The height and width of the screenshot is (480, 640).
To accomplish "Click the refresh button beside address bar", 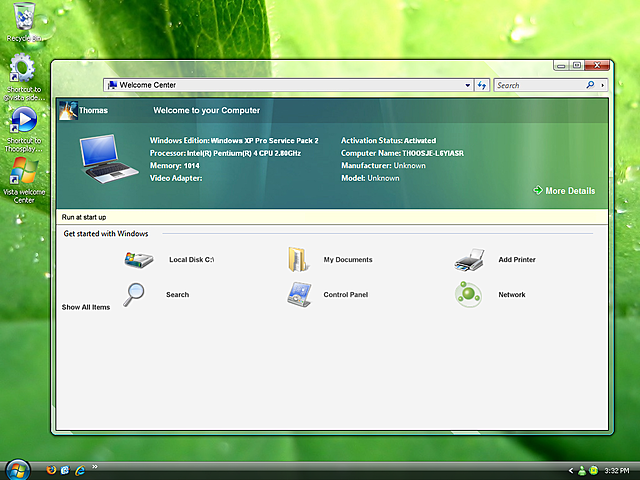I will point(482,85).
